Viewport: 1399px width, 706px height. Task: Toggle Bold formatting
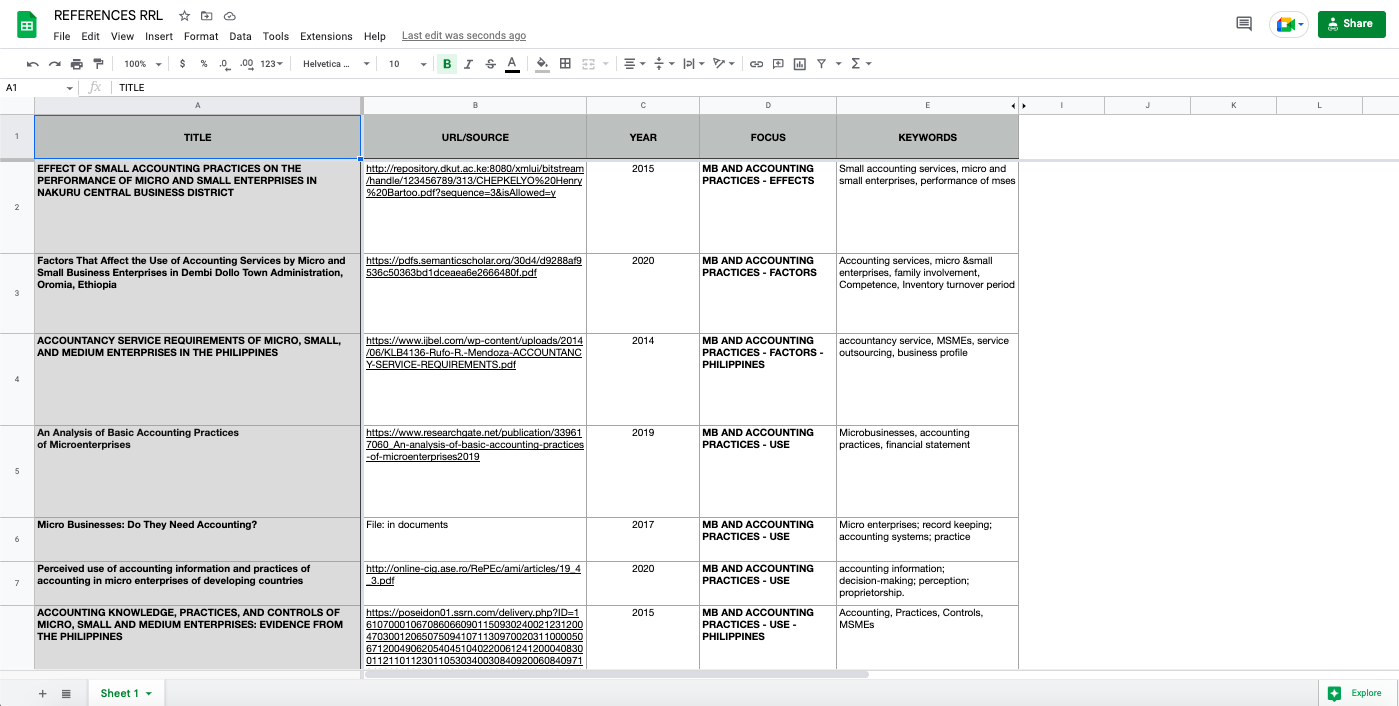click(447, 64)
